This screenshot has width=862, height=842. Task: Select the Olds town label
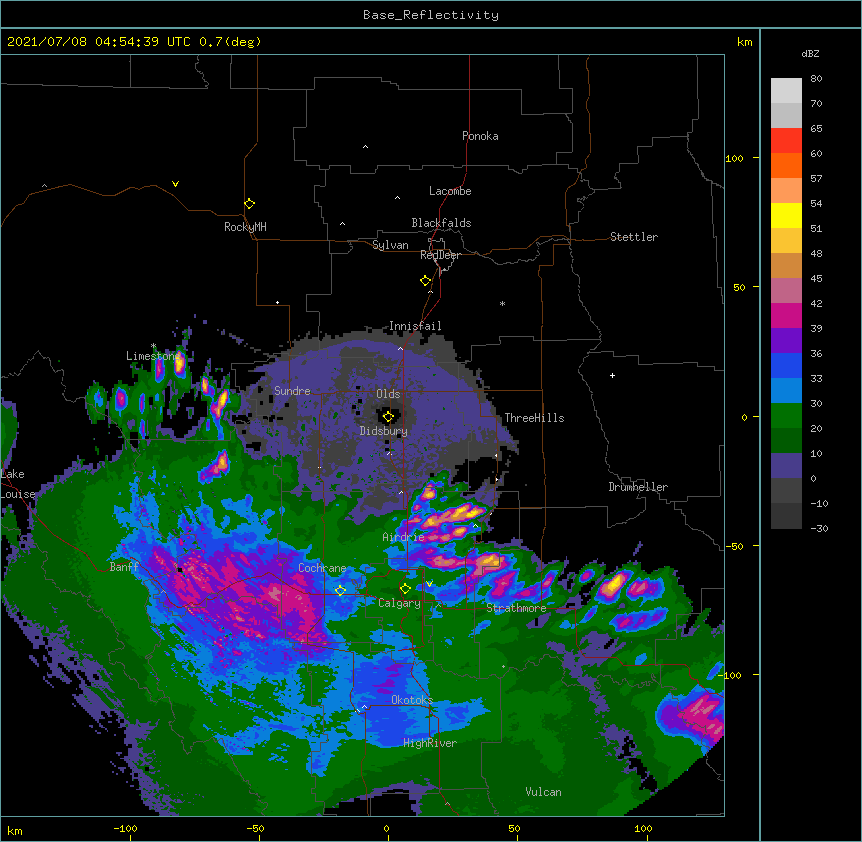tap(388, 394)
